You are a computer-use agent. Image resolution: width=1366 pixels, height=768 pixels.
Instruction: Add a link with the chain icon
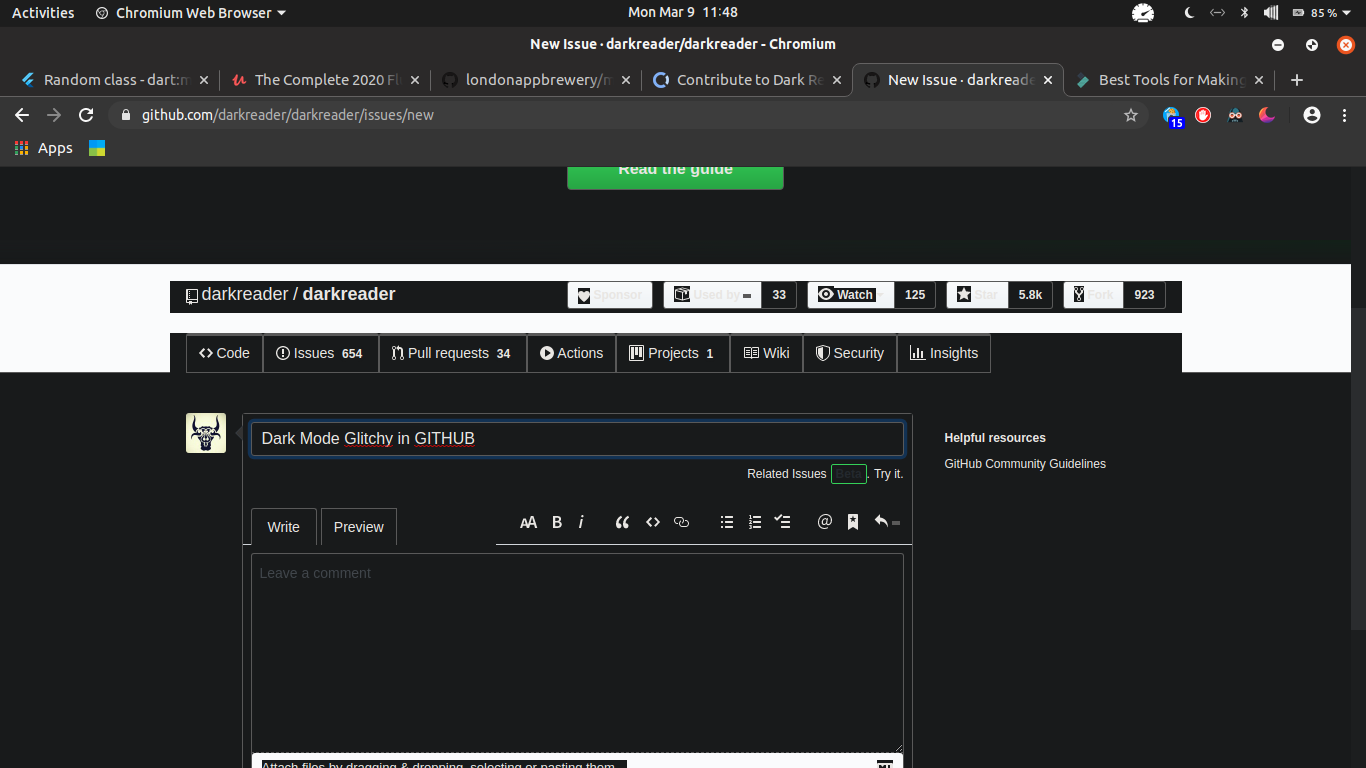[682, 522]
